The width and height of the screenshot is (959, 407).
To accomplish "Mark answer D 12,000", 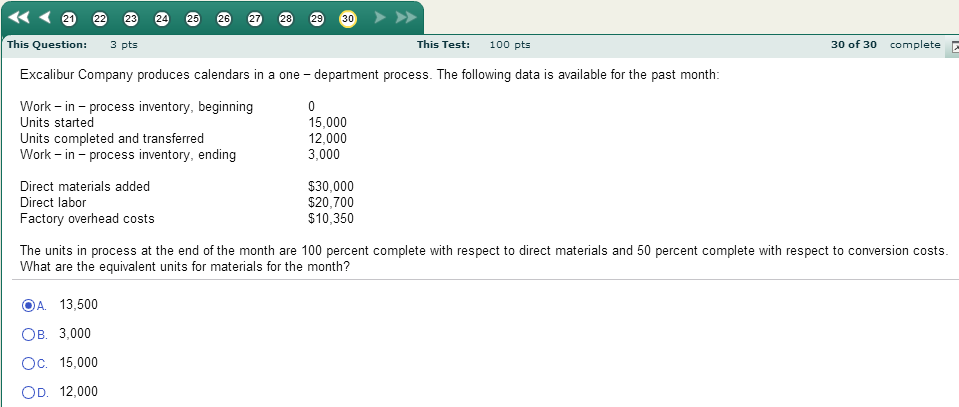I will point(28,392).
